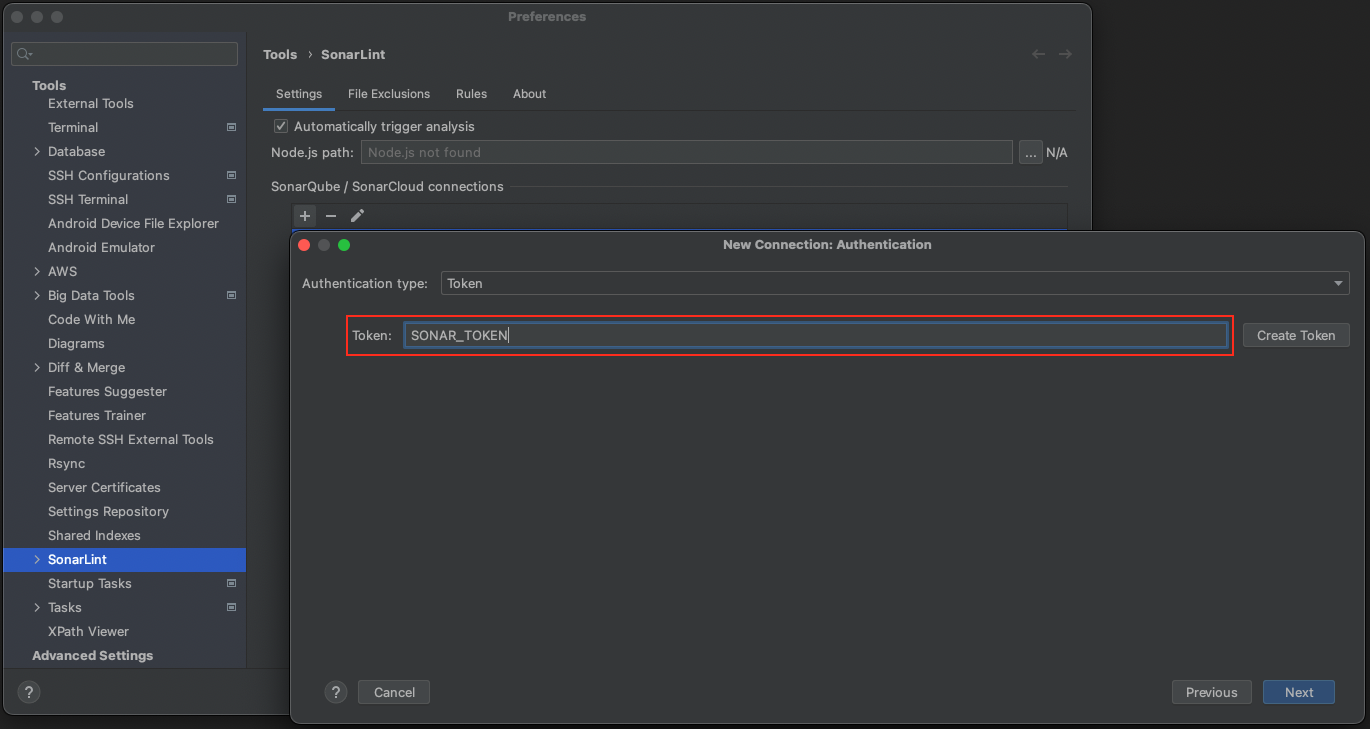Click the forward navigation arrow in Preferences

point(1065,54)
